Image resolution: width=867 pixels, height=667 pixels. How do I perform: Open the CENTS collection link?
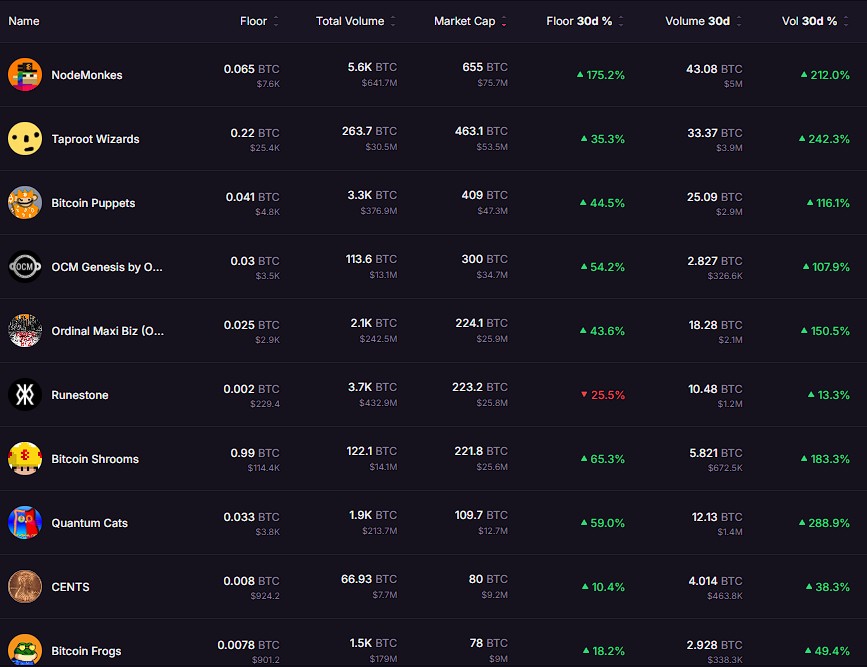tap(70, 587)
